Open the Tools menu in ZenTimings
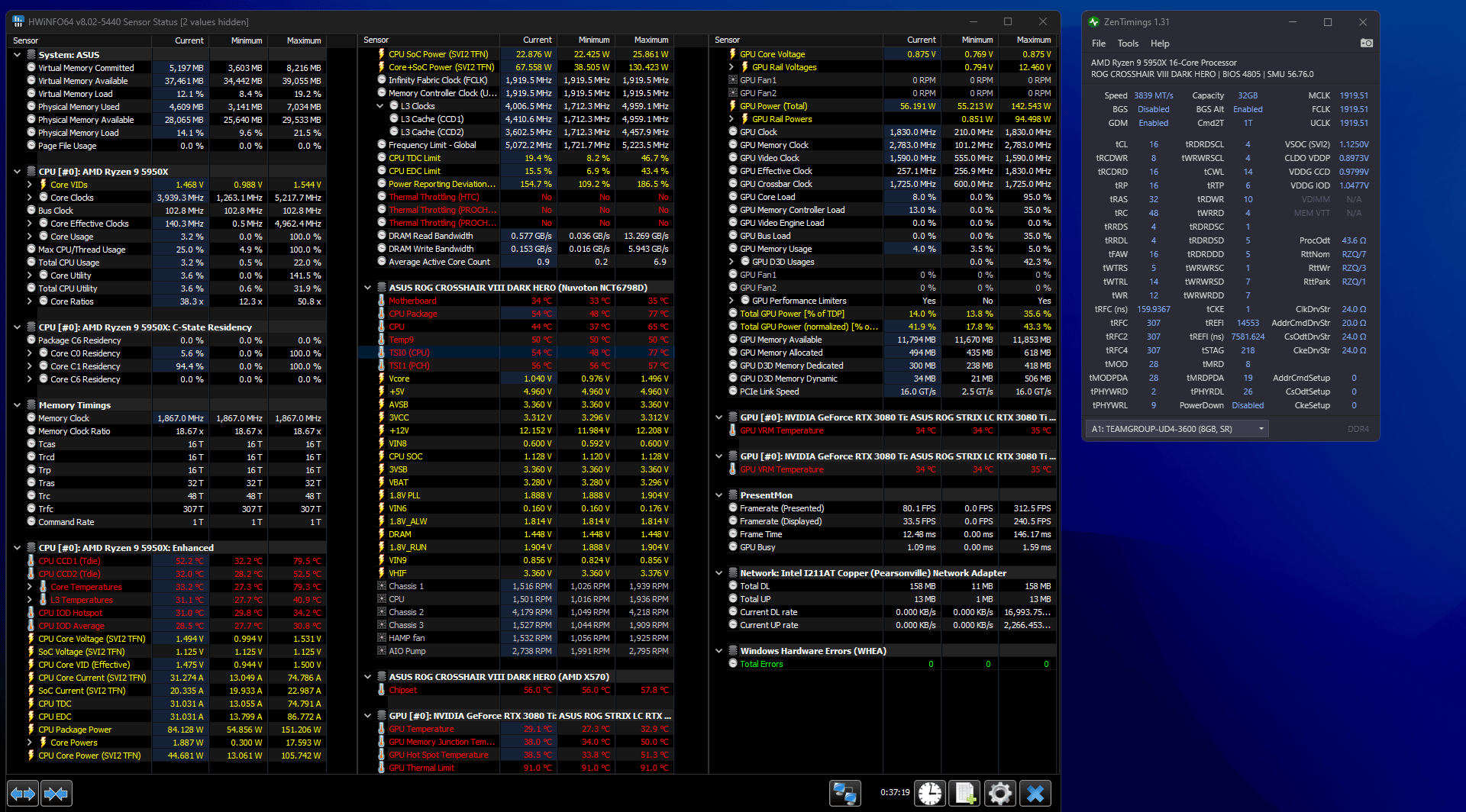The height and width of the screenshot is (812, 1466). tap(1128, 43)
